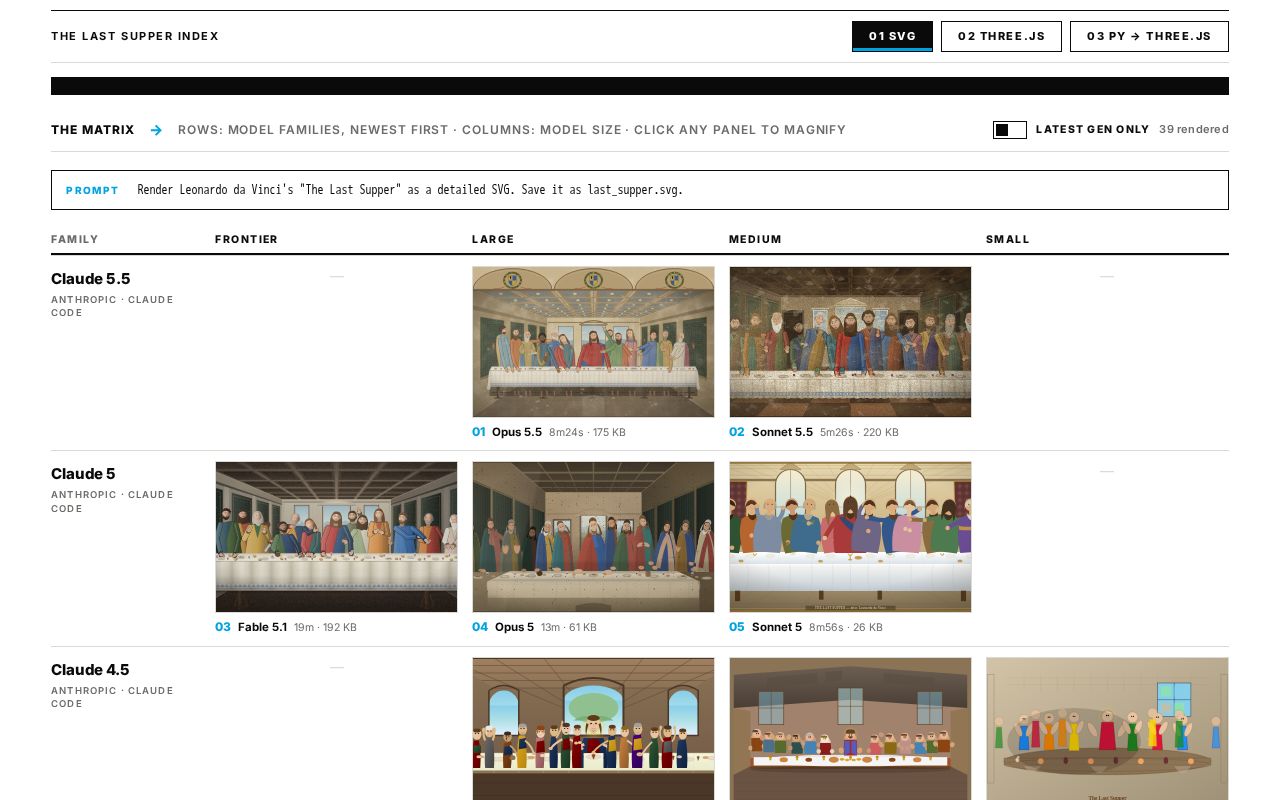Click the Opus 5.5 caption label
Viewport: 1280px width, 800px height.
click(517, 432)
